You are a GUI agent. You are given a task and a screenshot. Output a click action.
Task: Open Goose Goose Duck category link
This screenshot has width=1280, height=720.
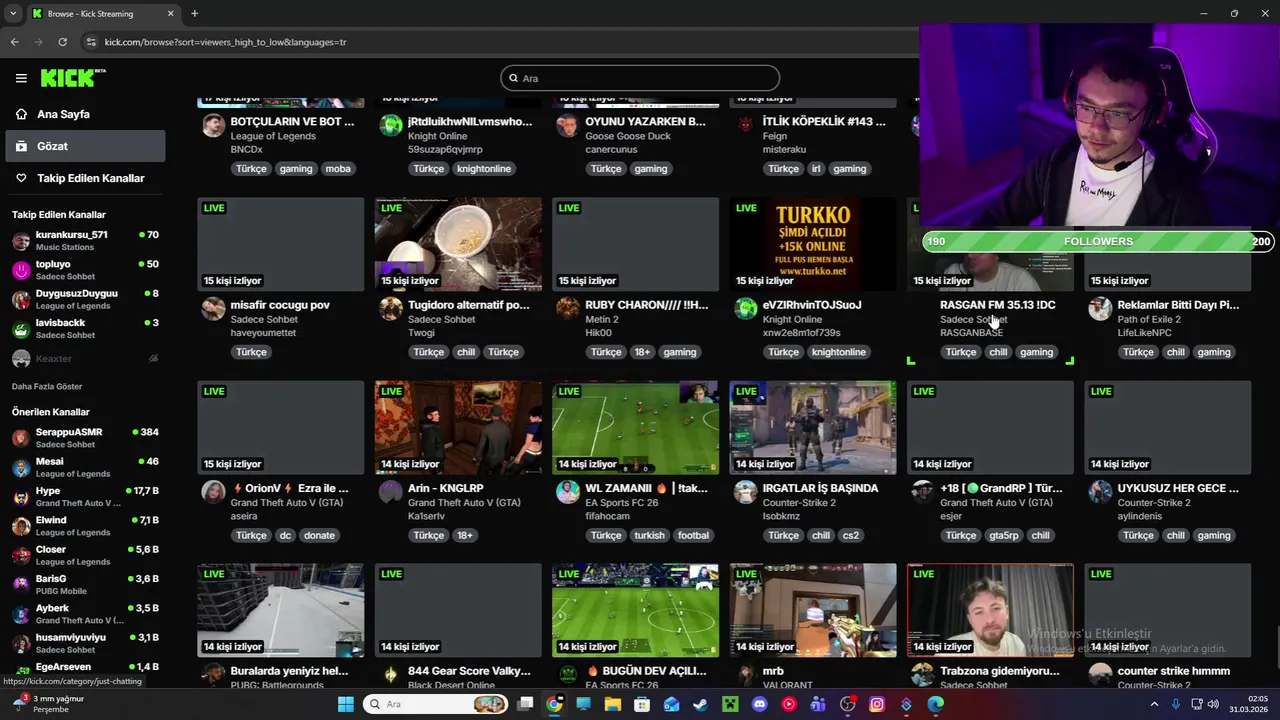[x=628, y=136]
